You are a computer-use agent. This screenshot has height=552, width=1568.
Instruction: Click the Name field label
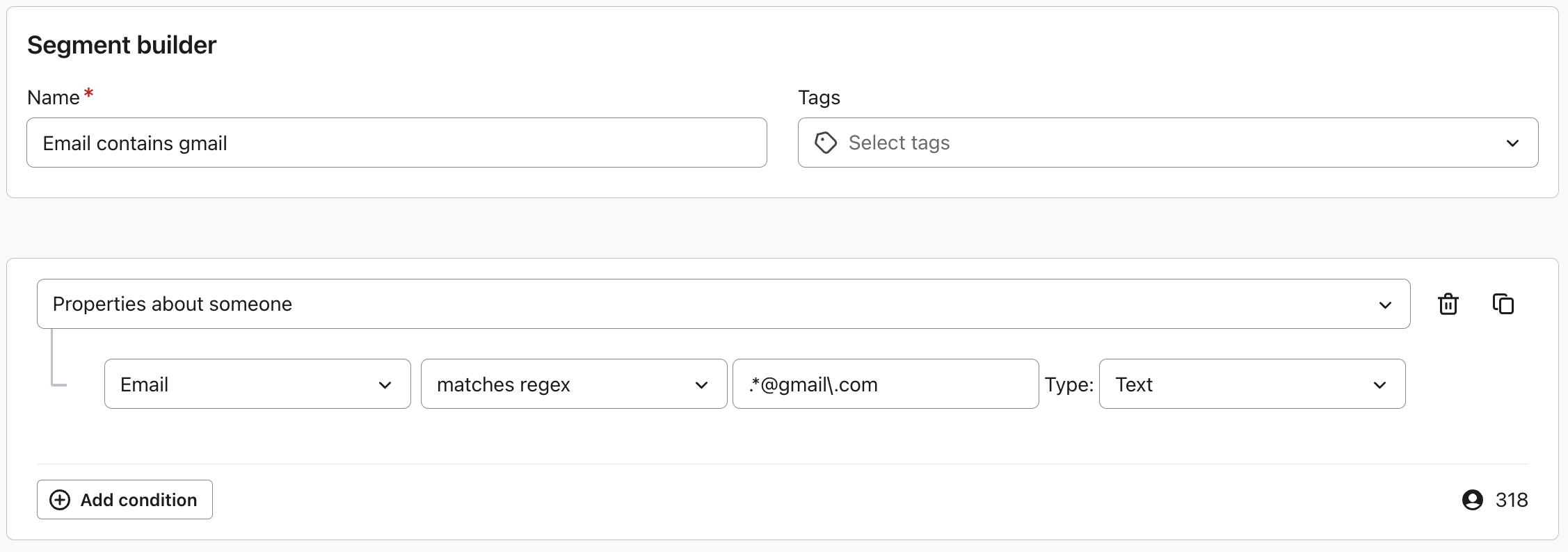coord(54,97)
